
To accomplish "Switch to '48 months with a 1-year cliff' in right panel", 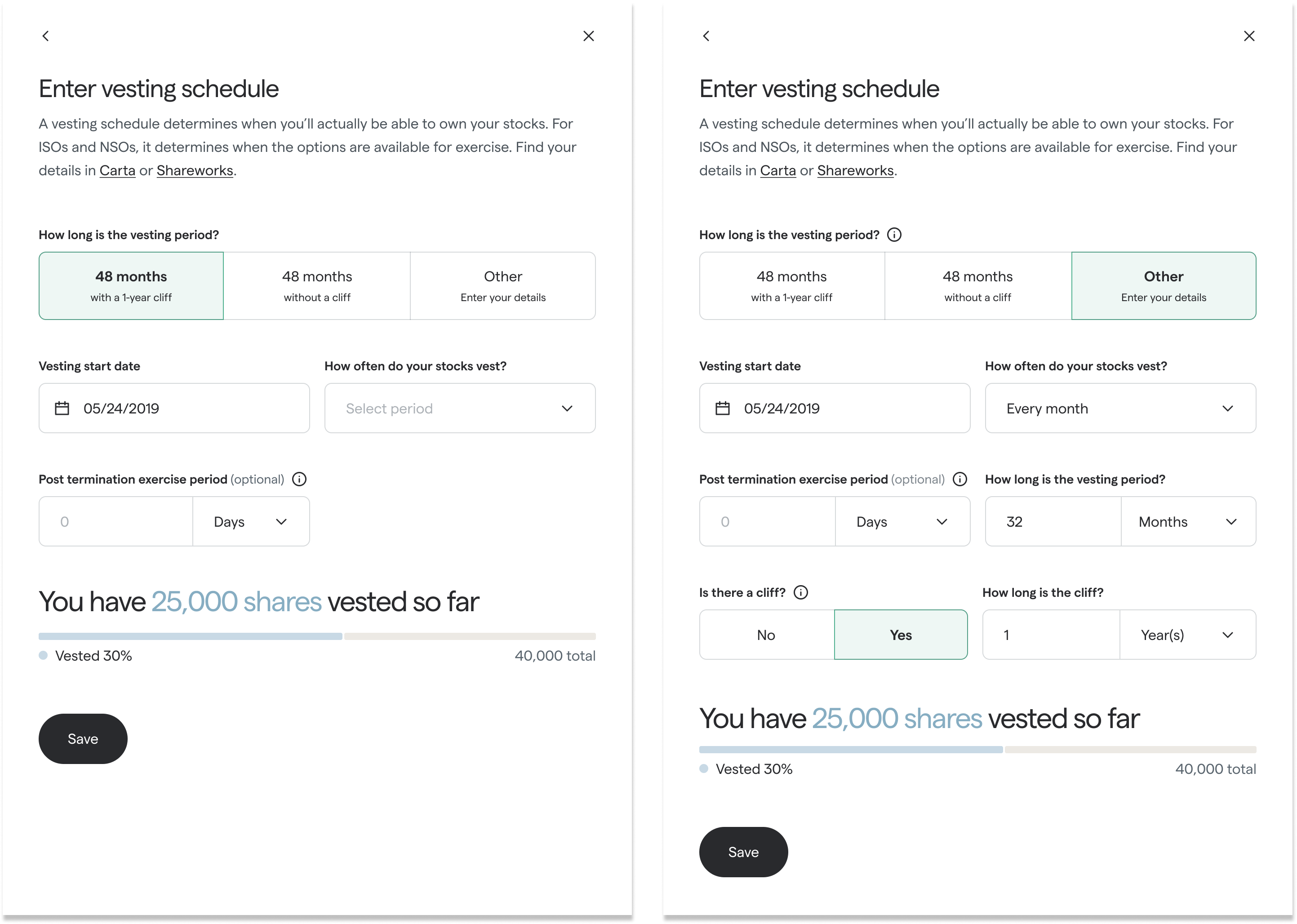I will pyautogui.click(x=791, y=286).
